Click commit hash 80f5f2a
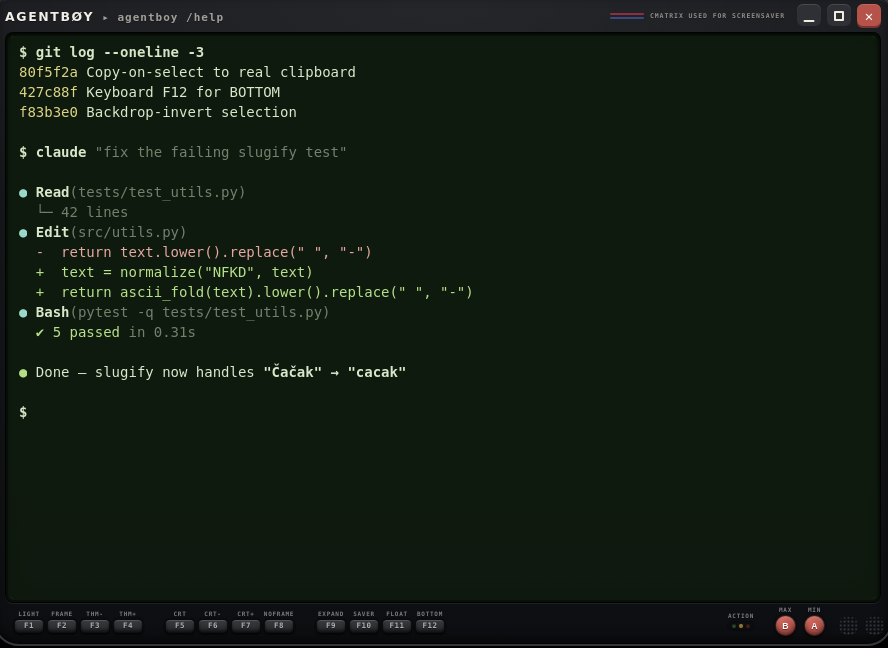Viewport: 888px width, 648px height. [x=48, y=72]
